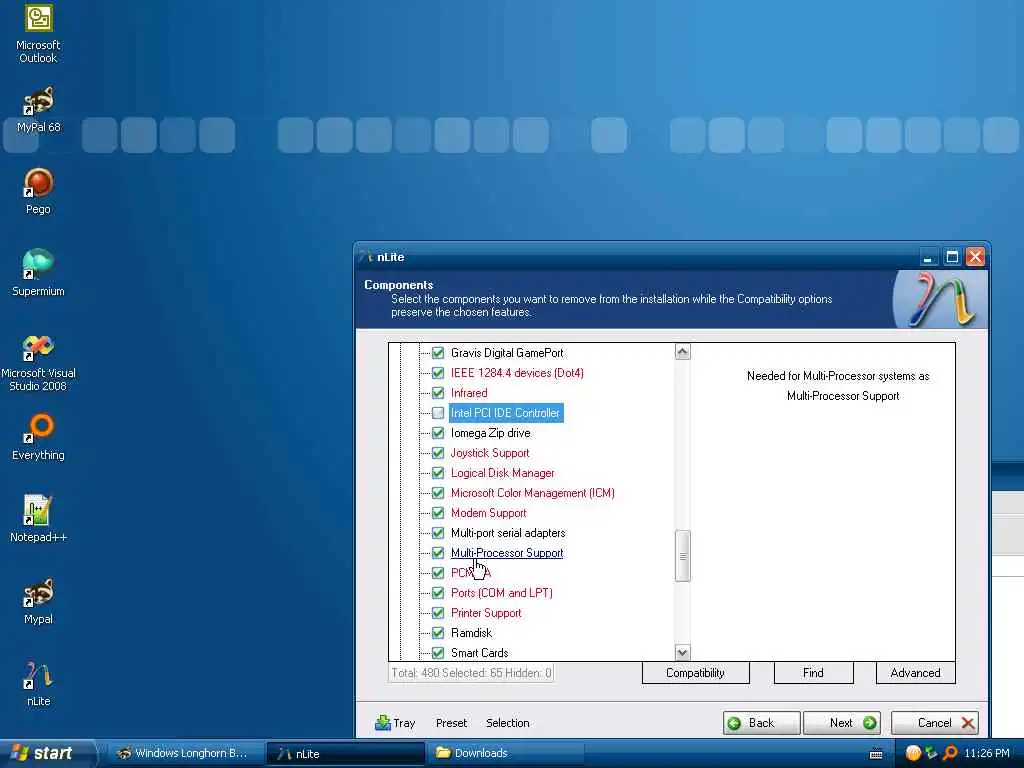Toggle the Ports (COM and LPT) checkbox

click(x=438, y=593)
